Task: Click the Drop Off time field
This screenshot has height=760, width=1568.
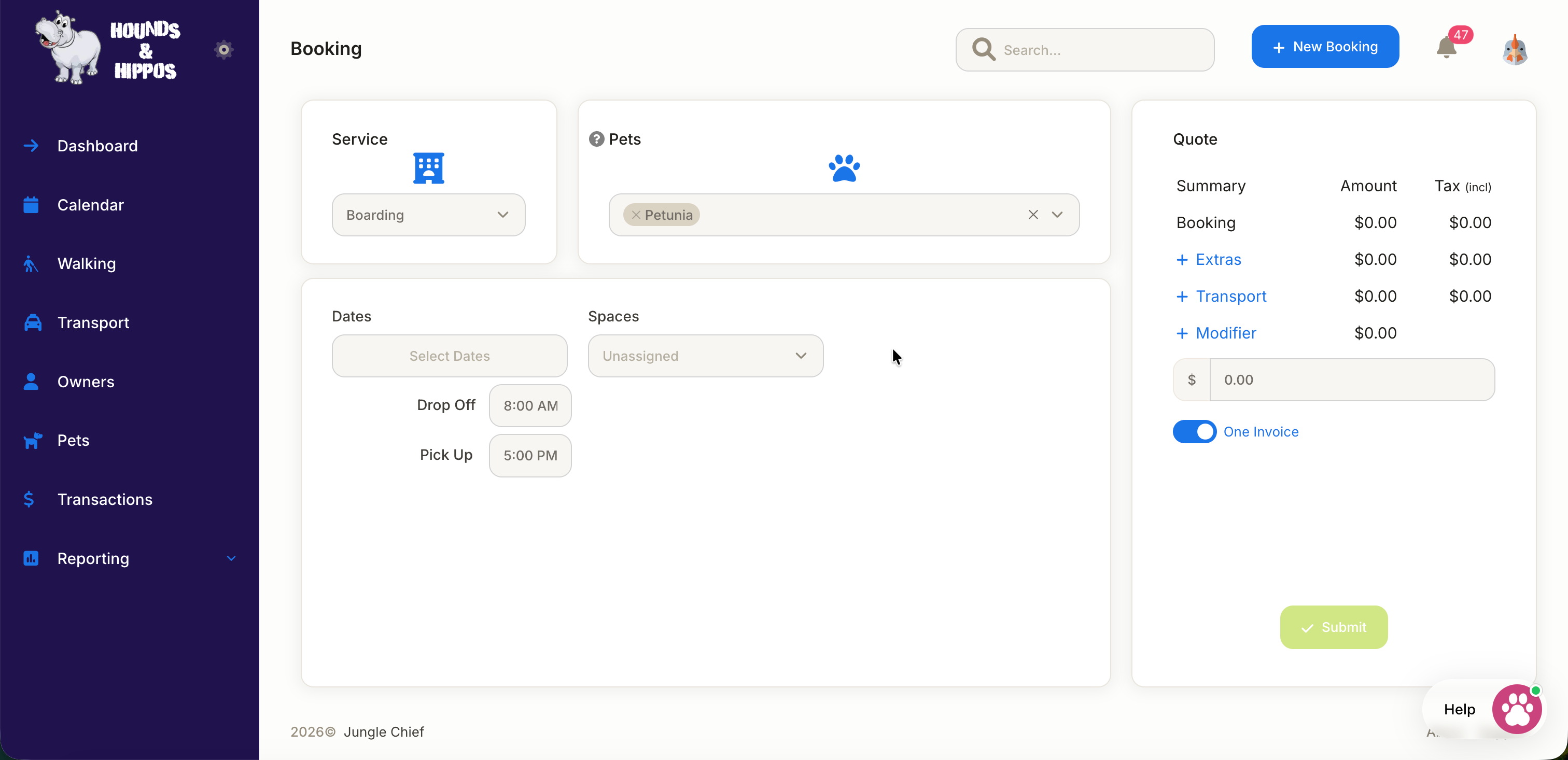Action: click(529, 406)
